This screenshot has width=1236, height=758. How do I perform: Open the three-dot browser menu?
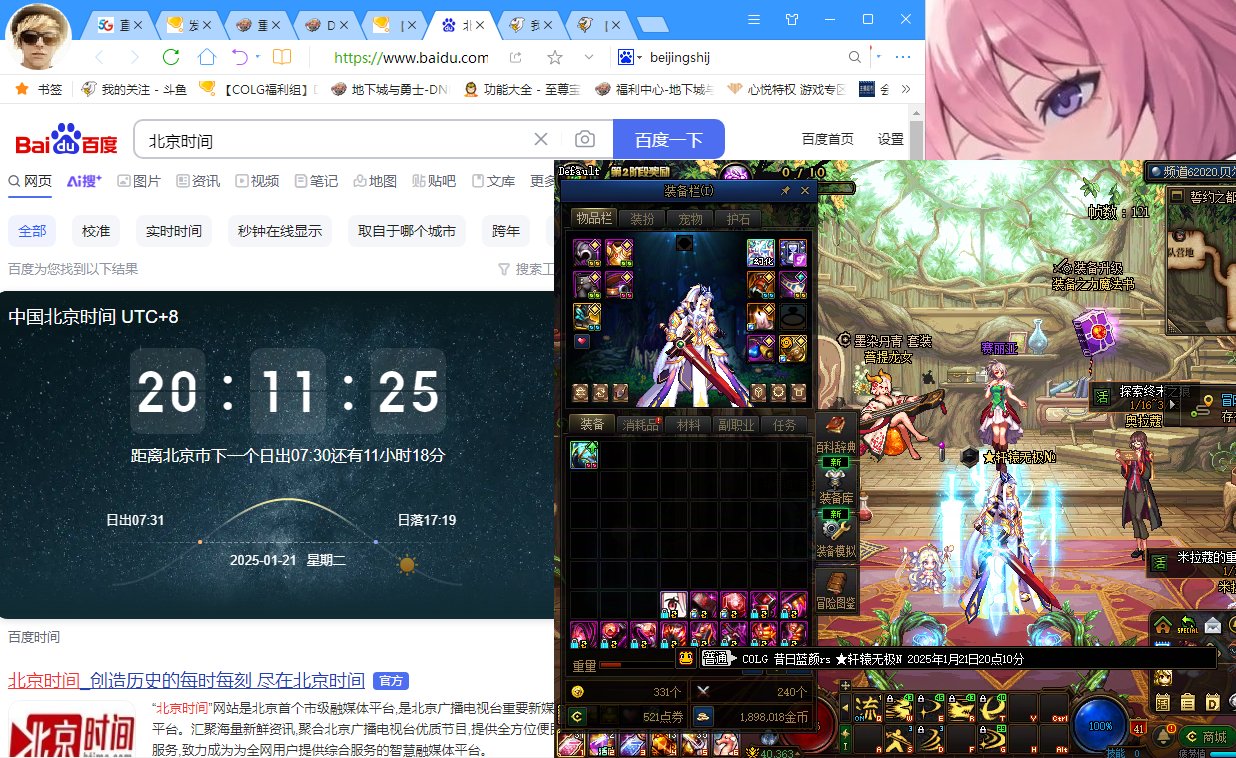[x=903, y=57]
